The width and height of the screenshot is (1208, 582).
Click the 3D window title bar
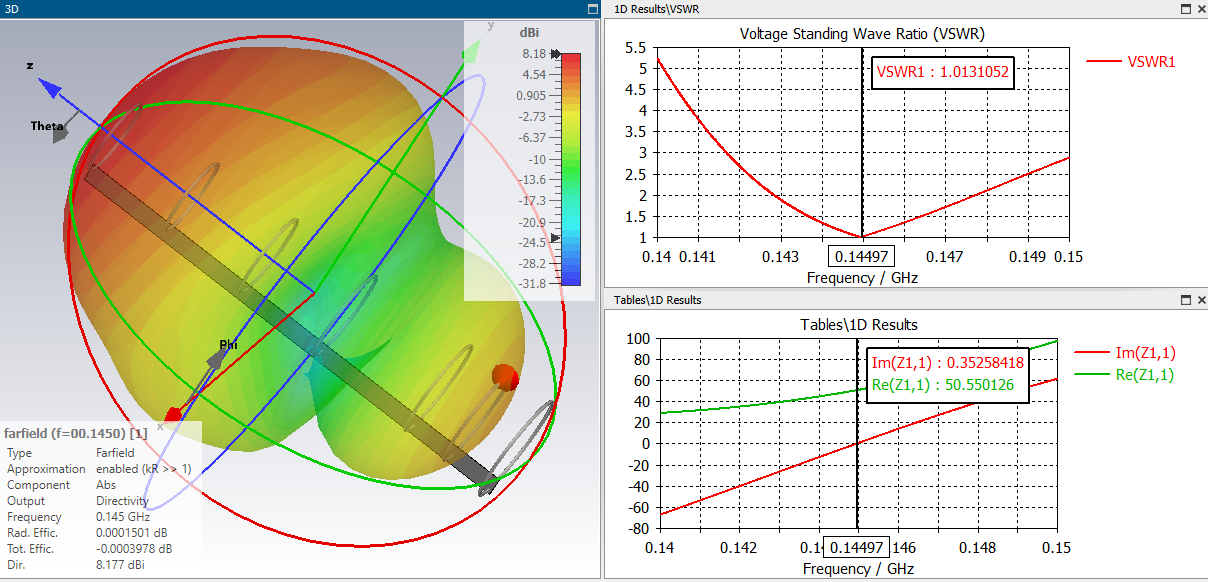coord(300,8)
